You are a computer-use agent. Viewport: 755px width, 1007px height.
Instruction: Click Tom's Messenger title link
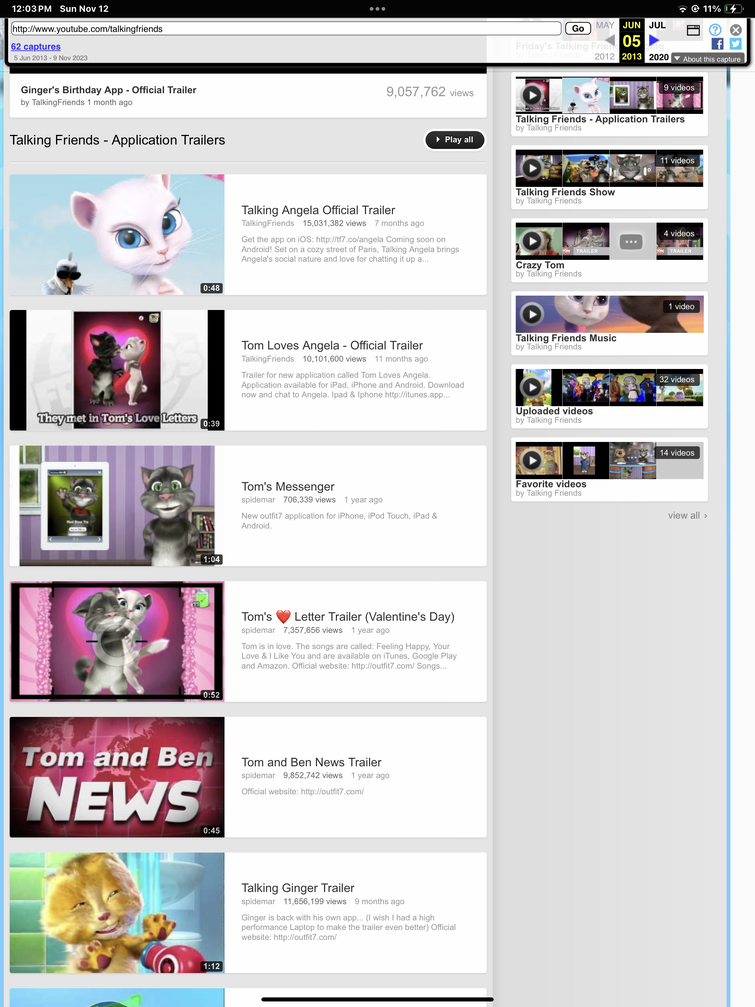[288, 487]
